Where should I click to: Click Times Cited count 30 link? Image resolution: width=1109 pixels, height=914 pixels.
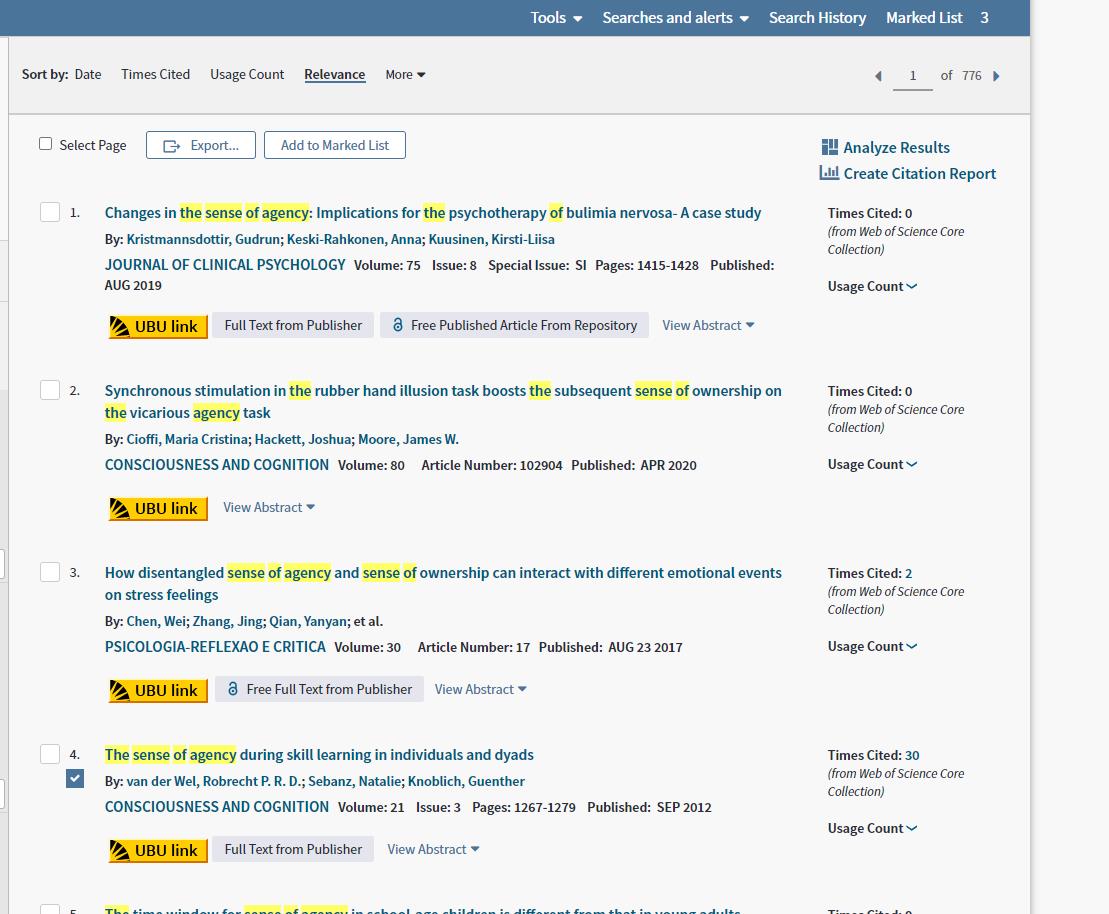(912, 755)
